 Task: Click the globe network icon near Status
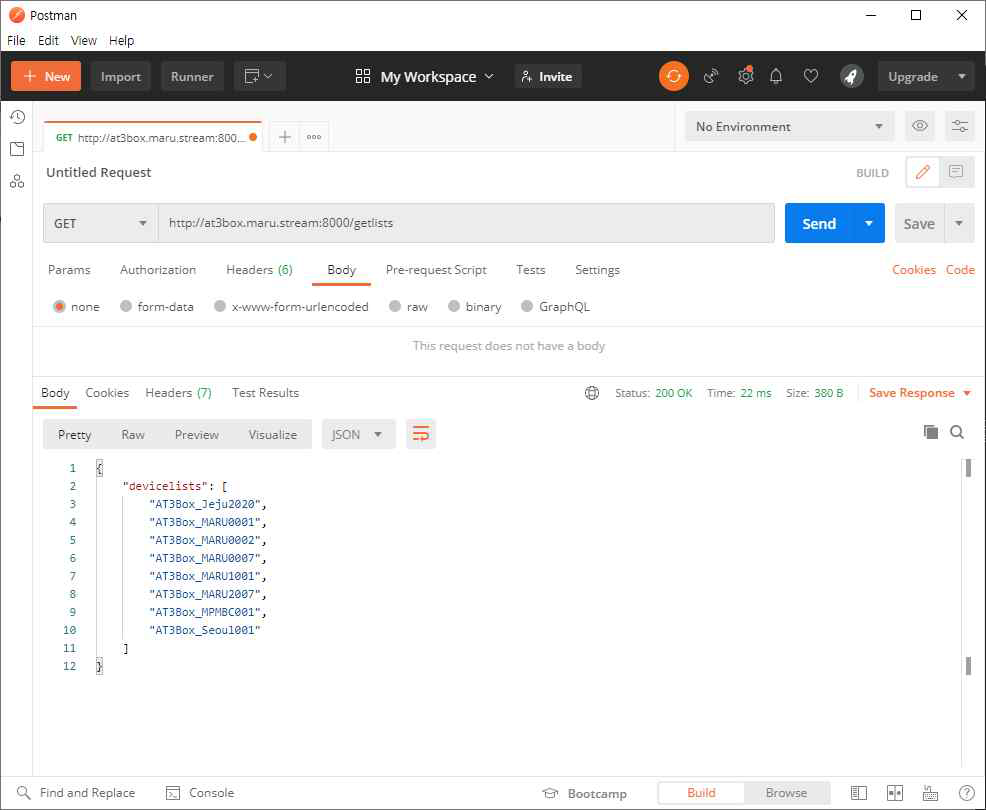click(592, 393)
